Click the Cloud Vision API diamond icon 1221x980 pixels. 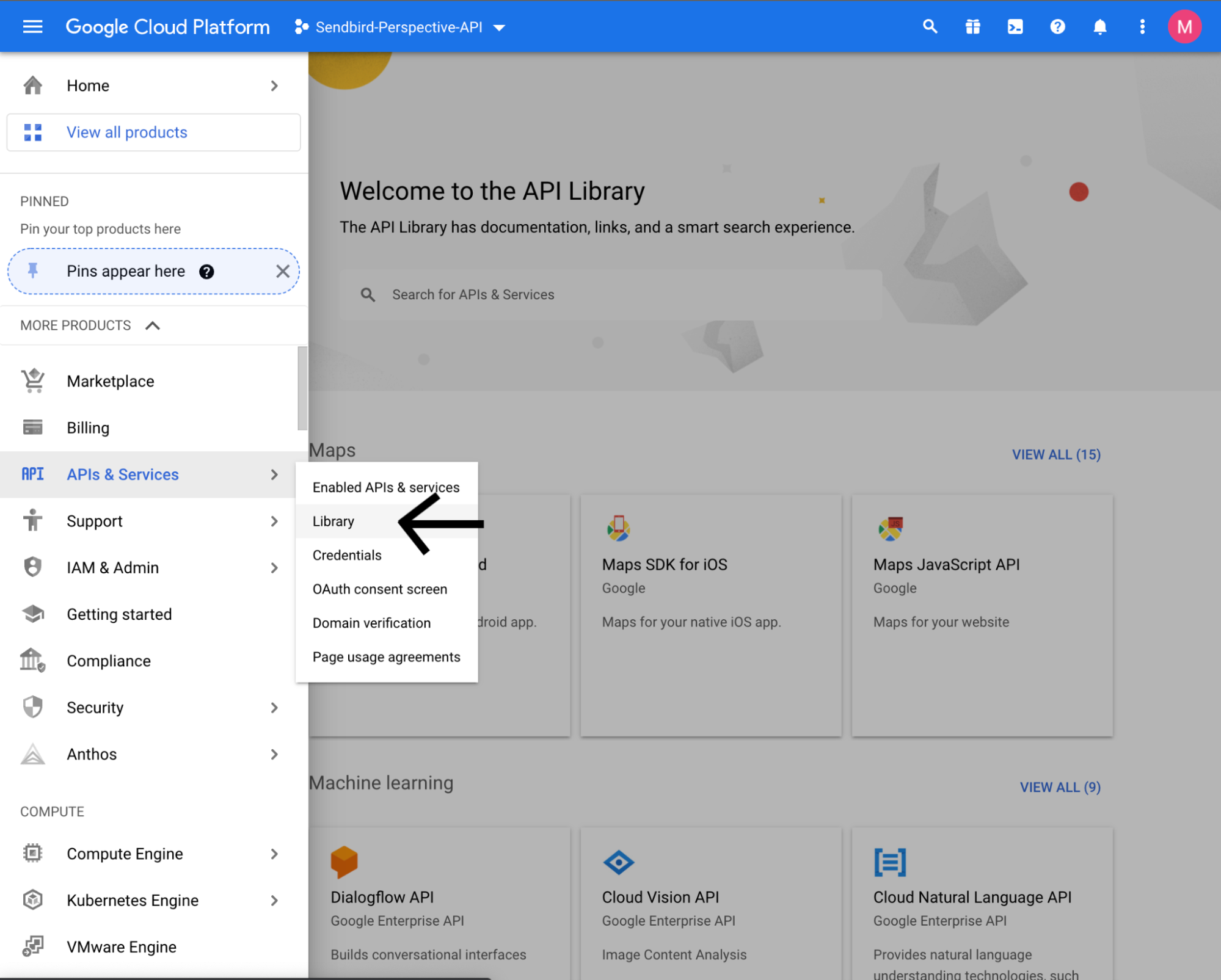[618, 862]
